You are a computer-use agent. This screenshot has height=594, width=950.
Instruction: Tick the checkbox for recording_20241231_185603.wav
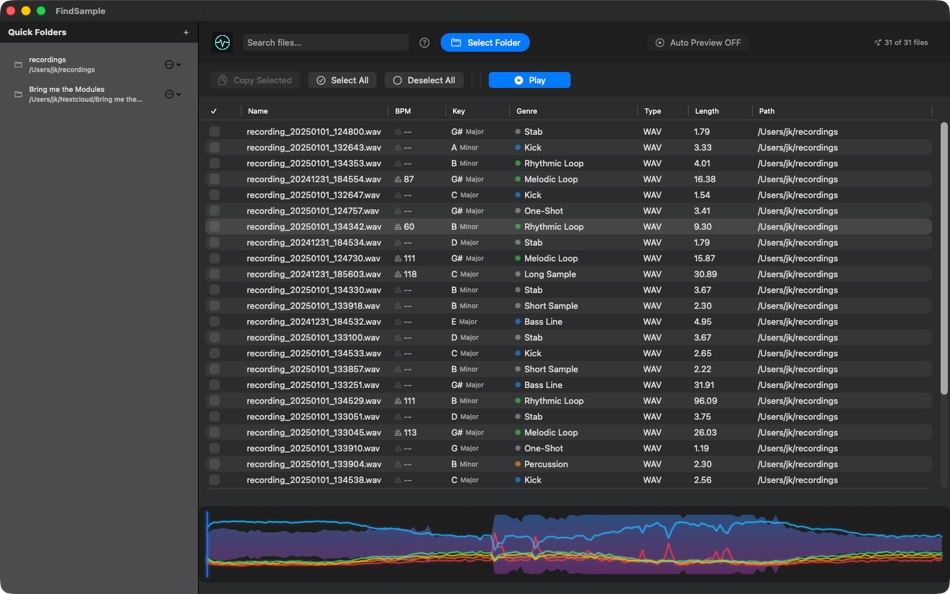point(214,274)
